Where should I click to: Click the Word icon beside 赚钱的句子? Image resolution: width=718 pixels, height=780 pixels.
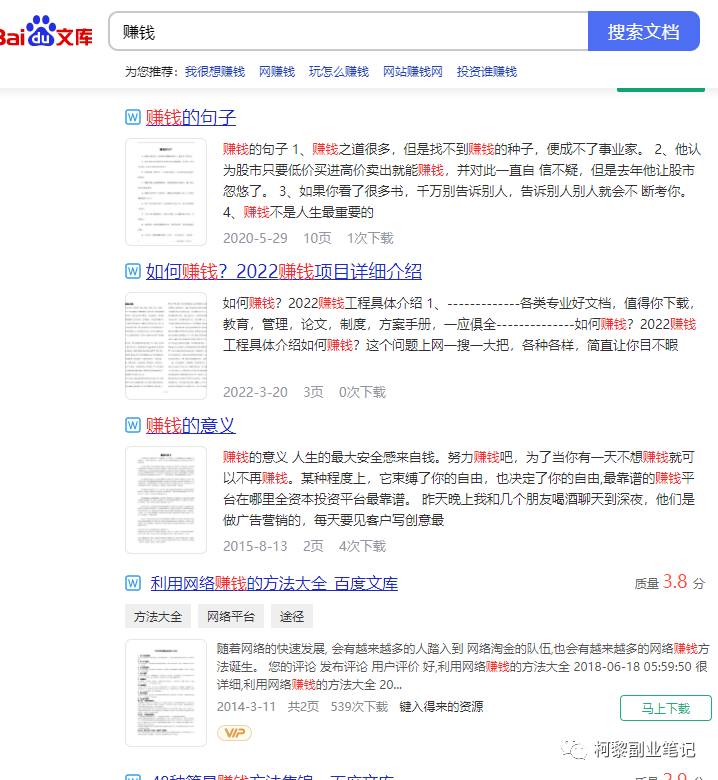[x=133, y=117]
